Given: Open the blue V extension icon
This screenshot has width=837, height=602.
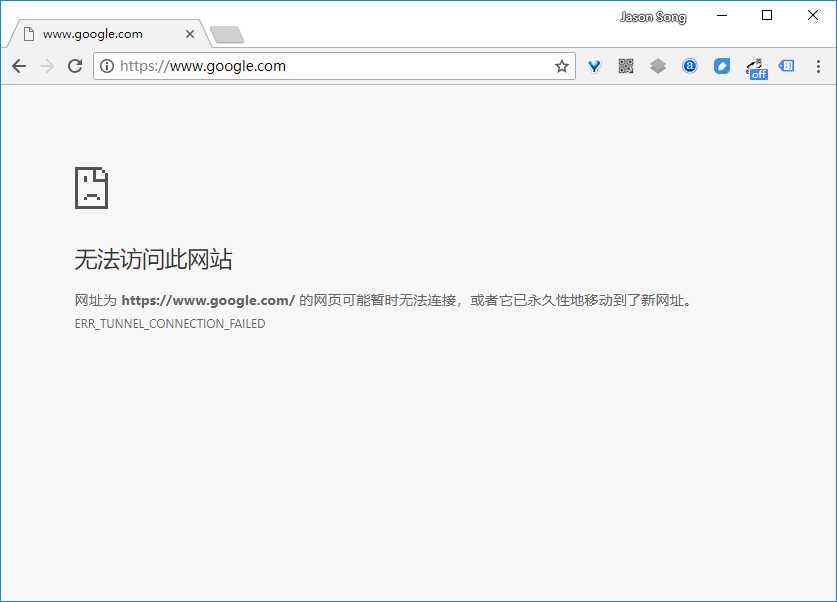Looking at the screenshot, I should tap(594, 66).
